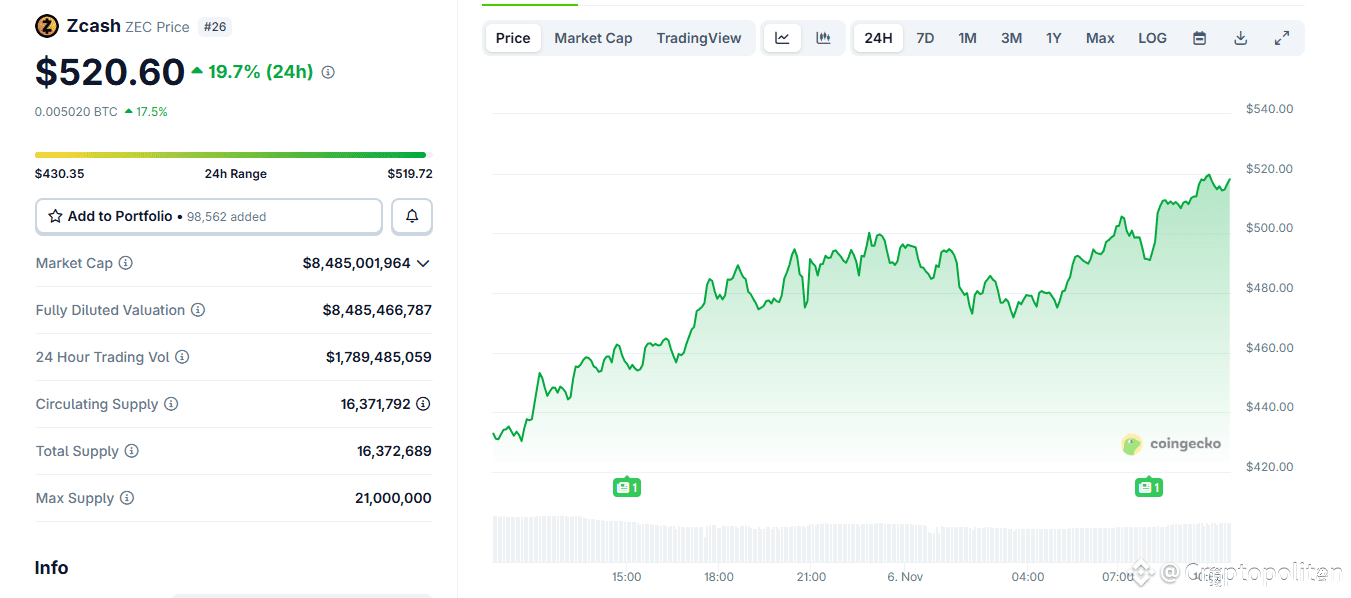This screenshot has width=1351, height=598.
Task: Open the Market Cap info tooltip icon
Action: [124, 263]
